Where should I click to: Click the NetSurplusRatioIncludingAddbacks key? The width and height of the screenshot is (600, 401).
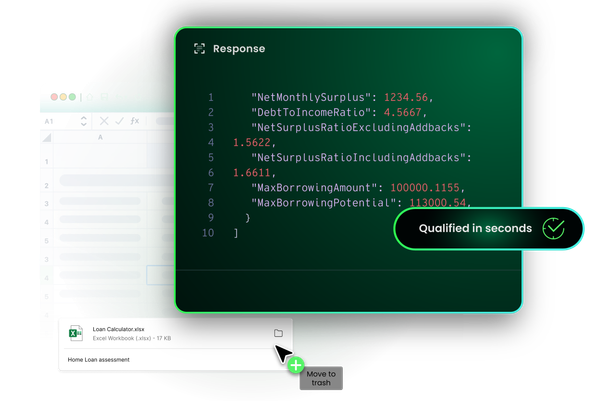(358, 157)
